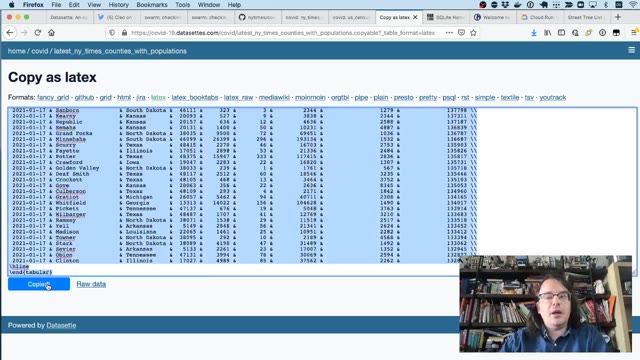Choose rst format
Viewport: 640px width, 360px height.
click(465, 98)
